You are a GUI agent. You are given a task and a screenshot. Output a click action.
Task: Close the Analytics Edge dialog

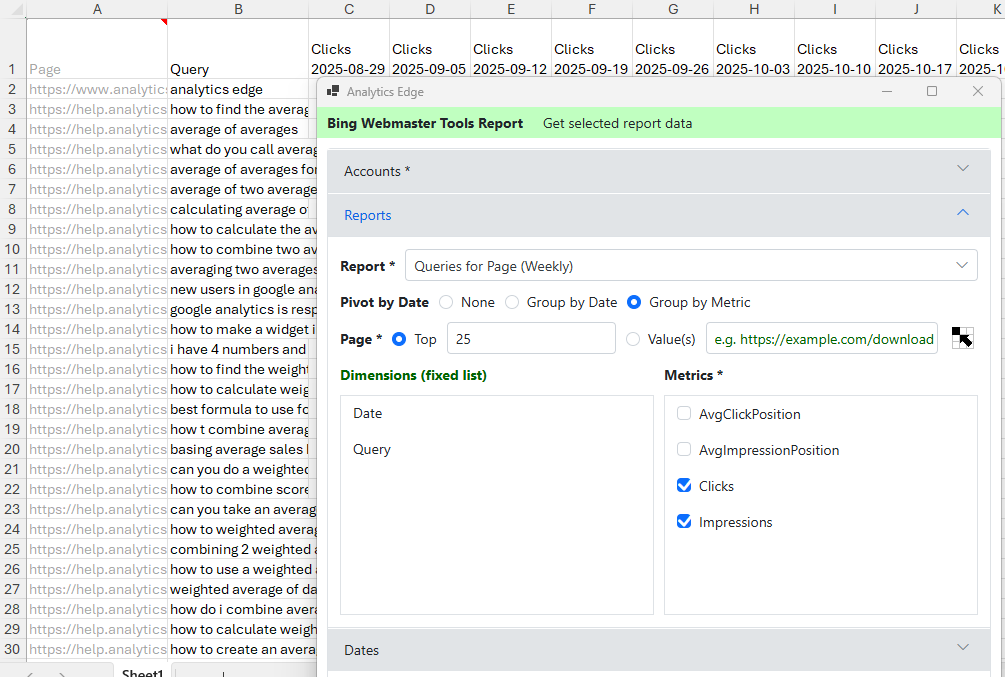pos(978,91)
